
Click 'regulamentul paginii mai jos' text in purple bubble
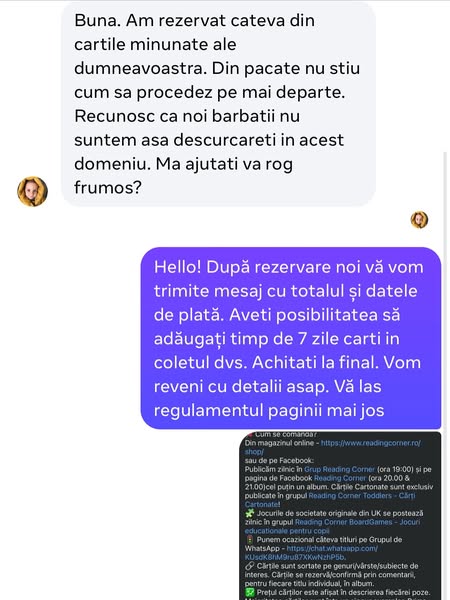269,411
